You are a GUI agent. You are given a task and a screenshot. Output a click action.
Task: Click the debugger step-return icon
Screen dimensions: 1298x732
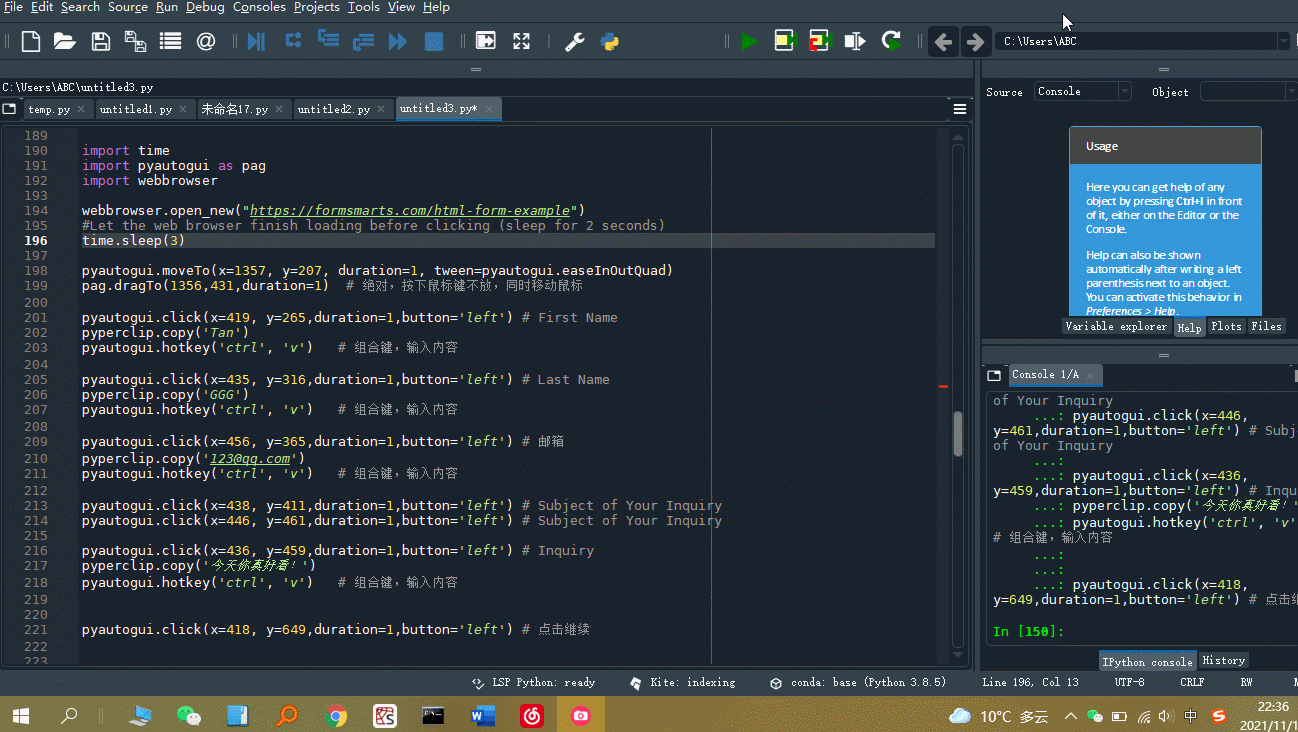coord(363,41)
